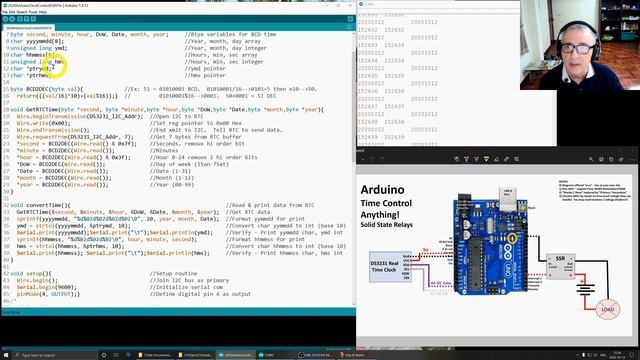Click 'unsigned long ymd;' declaration line

point(39,48)
